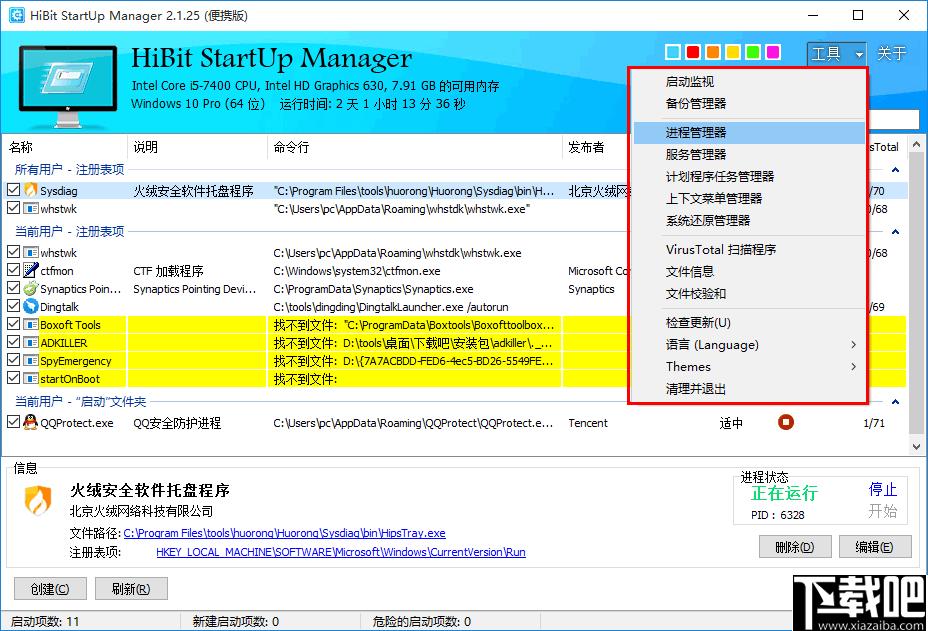Collapse the 当前用户 - "启动"文件夹 group
928x631 pixels.
click(x=895, y=402)
